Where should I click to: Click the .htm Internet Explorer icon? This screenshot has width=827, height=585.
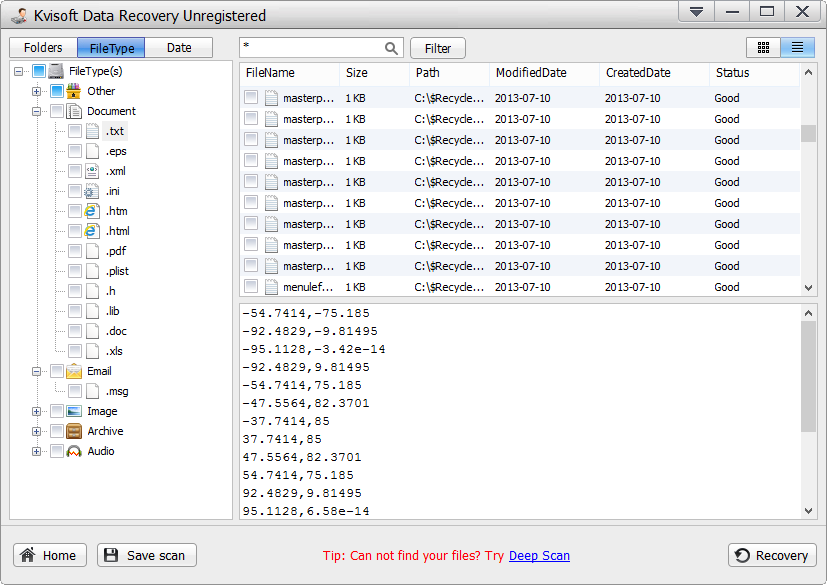pyautogui.click(x=92, y=212)
